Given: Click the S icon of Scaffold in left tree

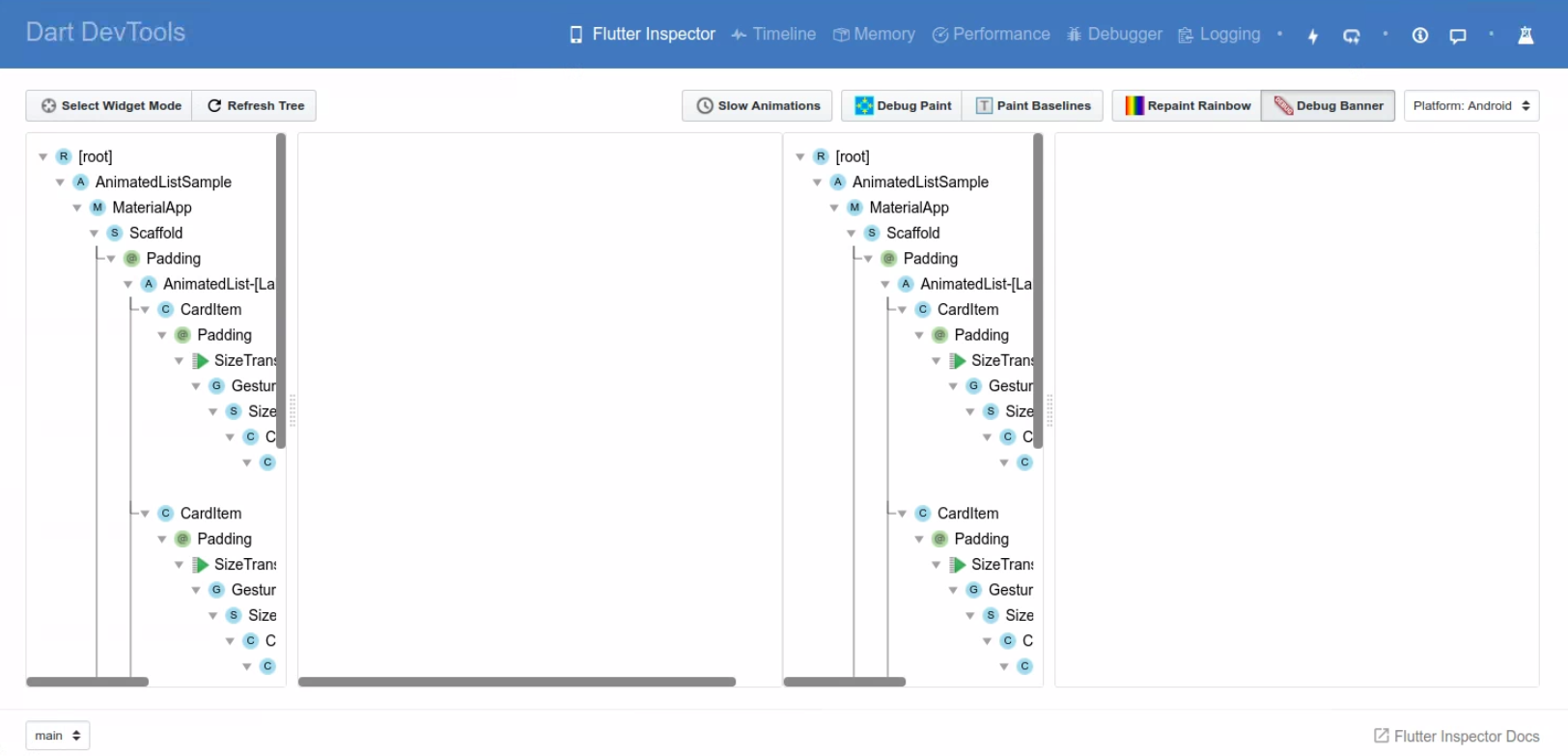Looking at the screenshot, I should pyautogui.click(x=115, y=233).
